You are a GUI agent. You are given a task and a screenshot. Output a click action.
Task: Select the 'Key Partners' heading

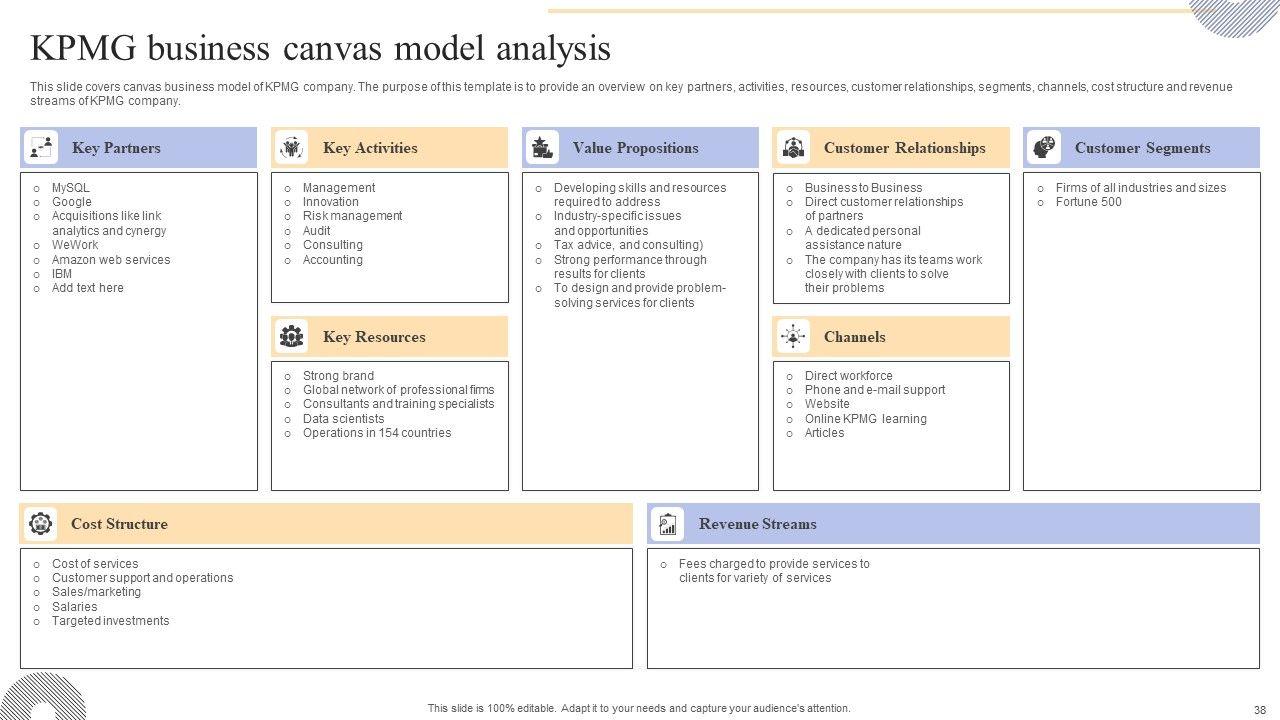(116, 148)
